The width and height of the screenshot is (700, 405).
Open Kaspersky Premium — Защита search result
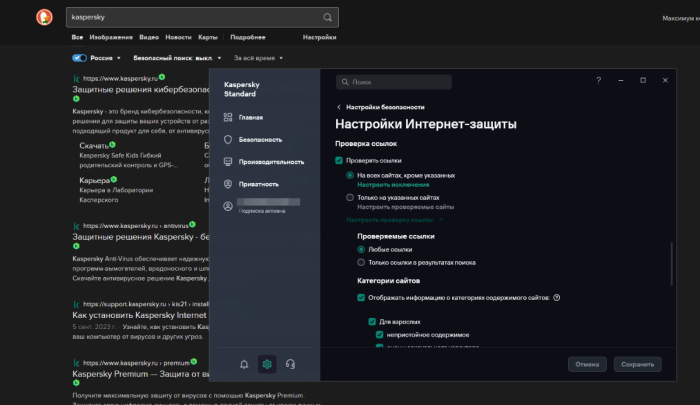click(x=141, y=374)
